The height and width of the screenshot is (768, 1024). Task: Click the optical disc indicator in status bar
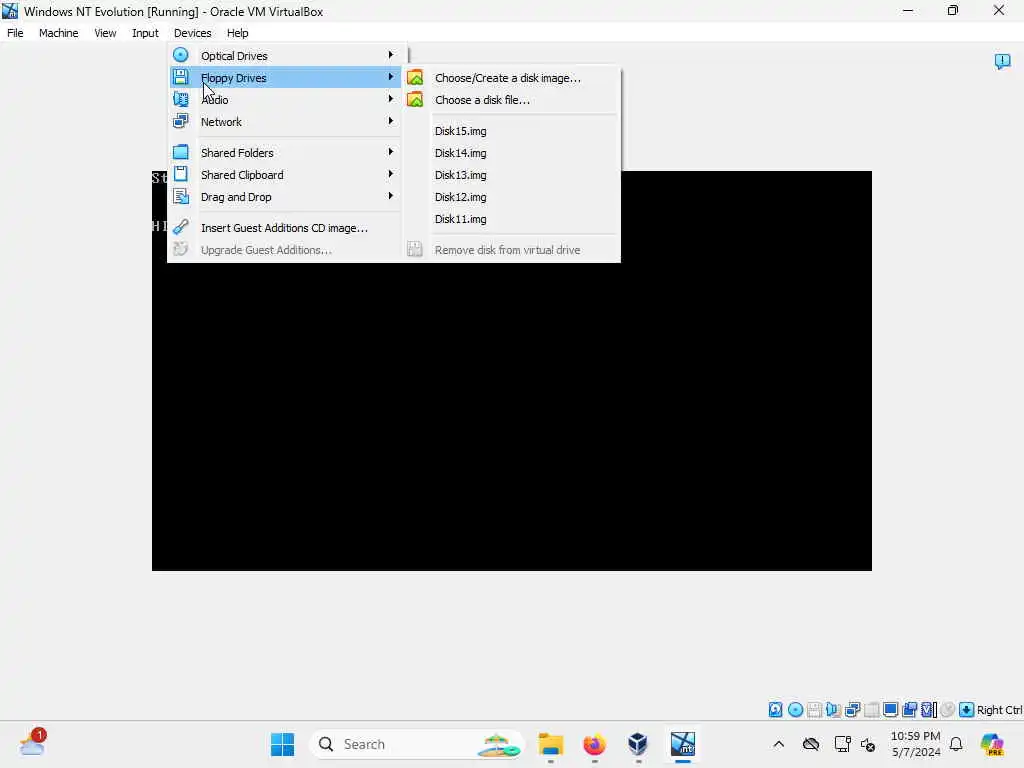tap(795, 710)
